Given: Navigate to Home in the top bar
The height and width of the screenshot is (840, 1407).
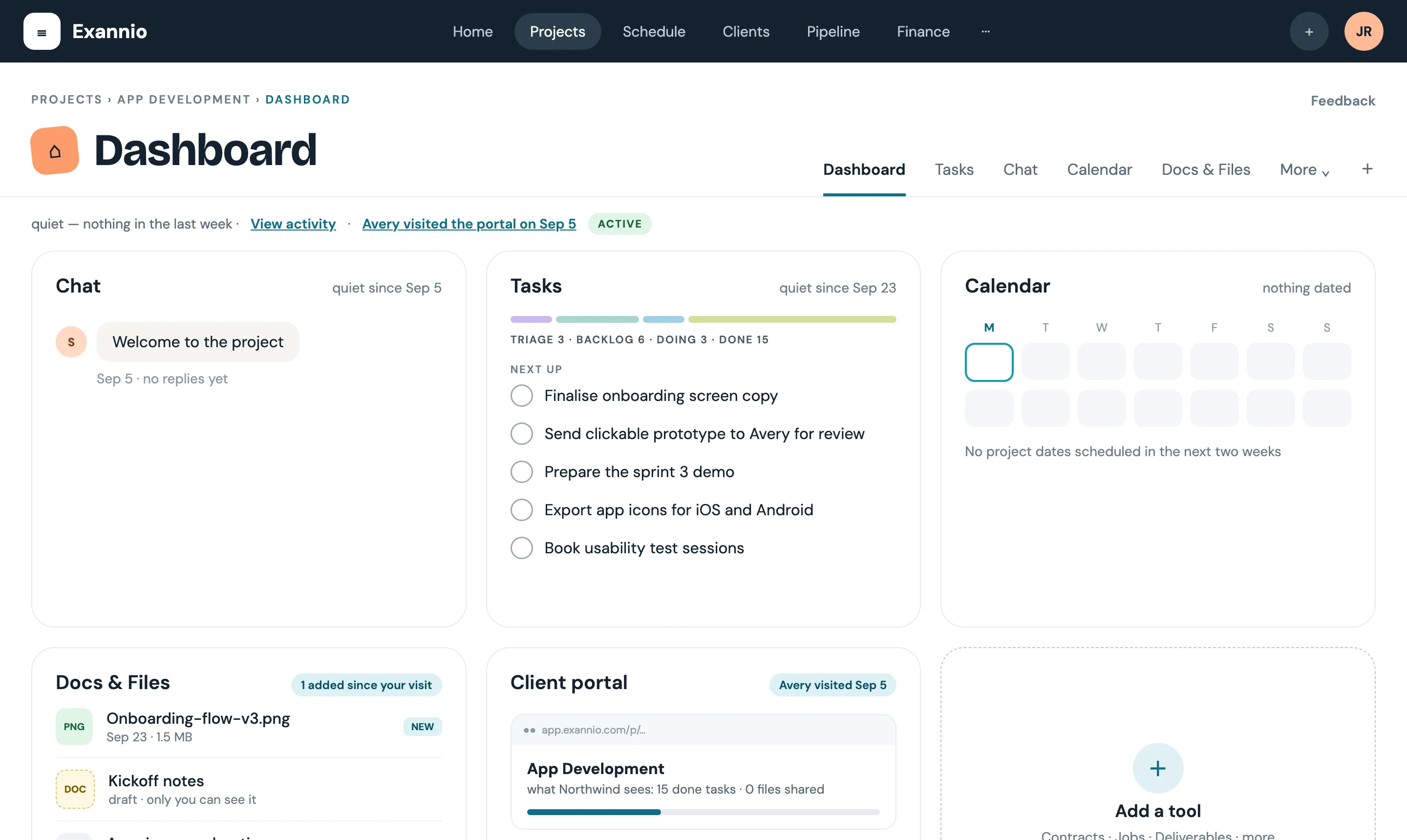Looking at the screenshot, I should tap(473, 32).
